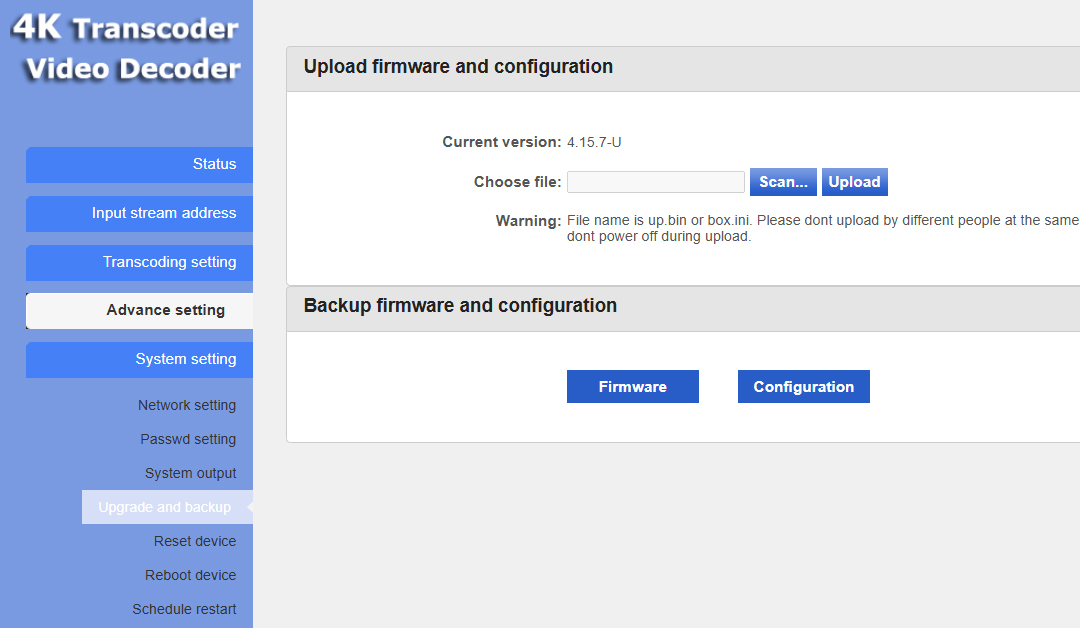Go to Input stream address
This screenshot has width=1080, height=628.
[139, 213]
